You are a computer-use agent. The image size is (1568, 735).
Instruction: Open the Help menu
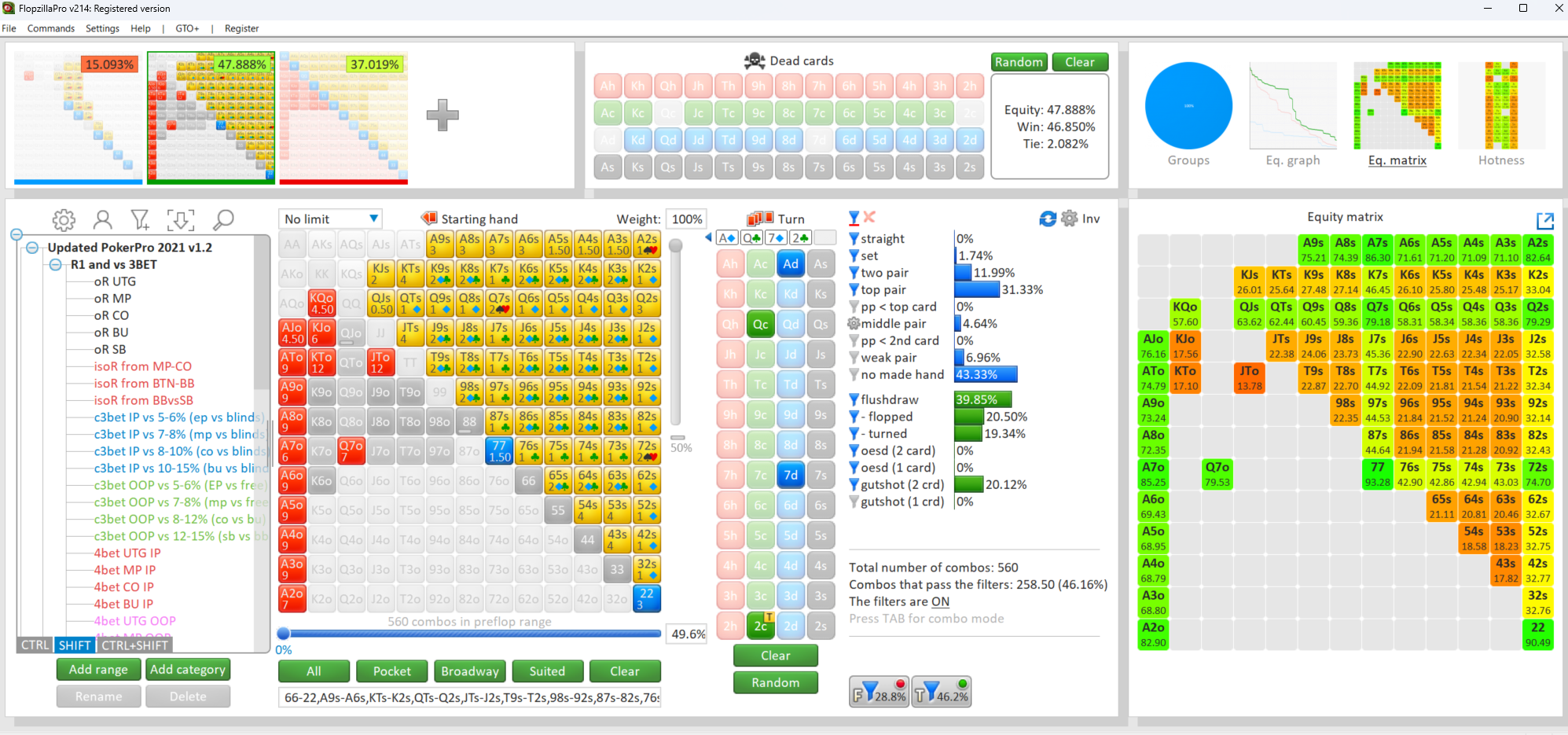[x=141, y=28]
